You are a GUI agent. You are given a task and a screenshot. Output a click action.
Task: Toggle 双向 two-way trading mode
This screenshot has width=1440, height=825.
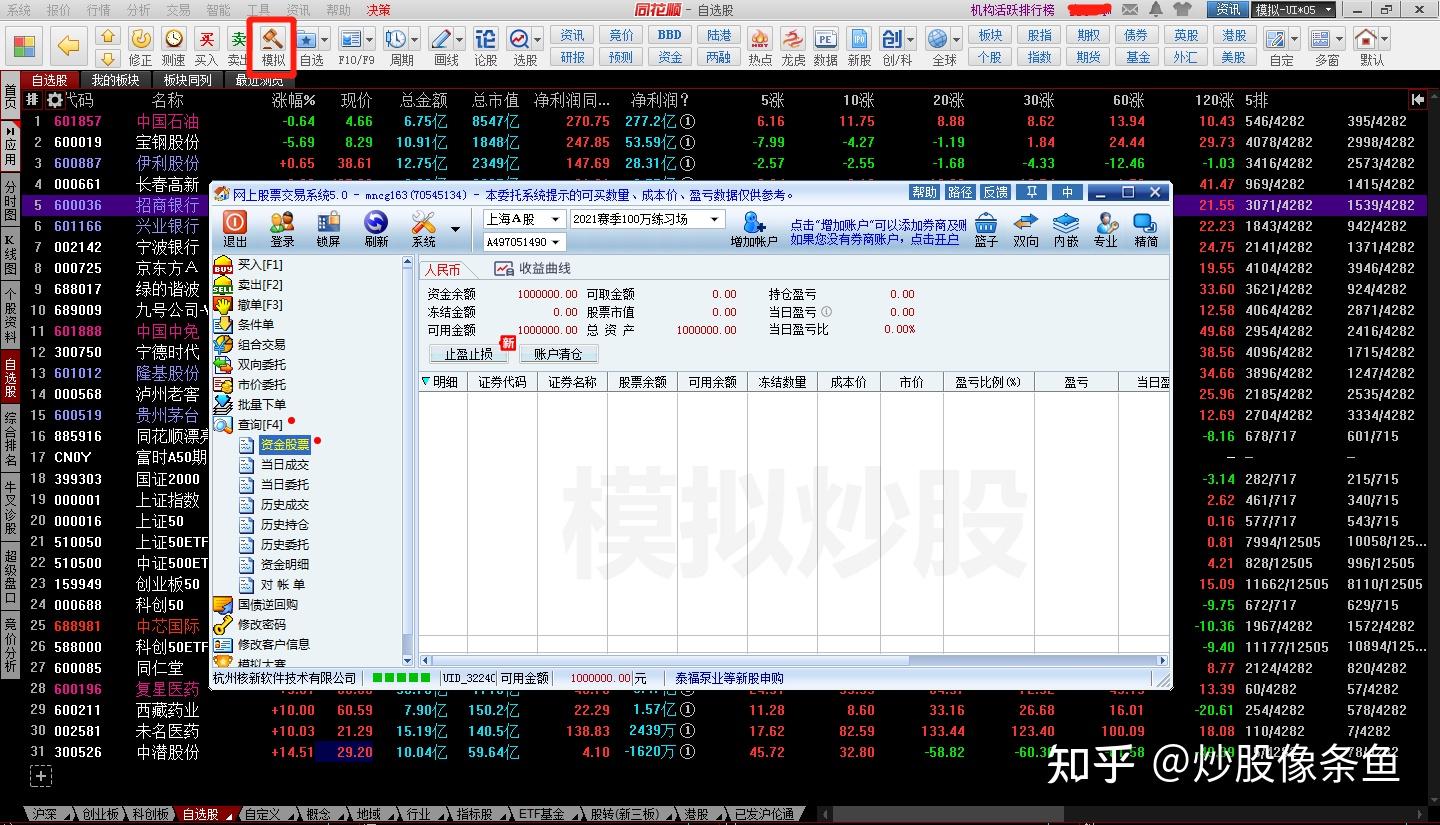click(1025, 229)
